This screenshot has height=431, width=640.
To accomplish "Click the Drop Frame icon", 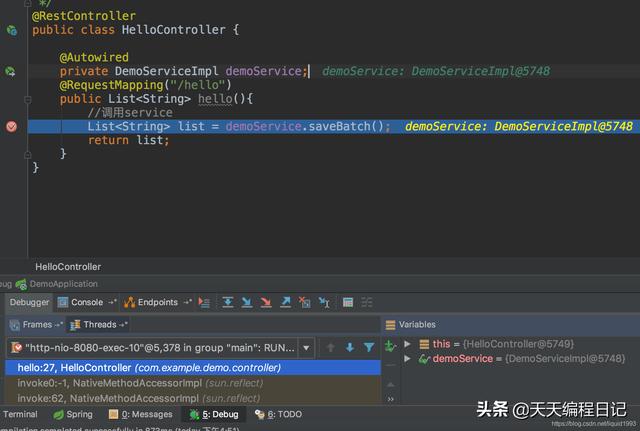I will (x=304, y=302).
